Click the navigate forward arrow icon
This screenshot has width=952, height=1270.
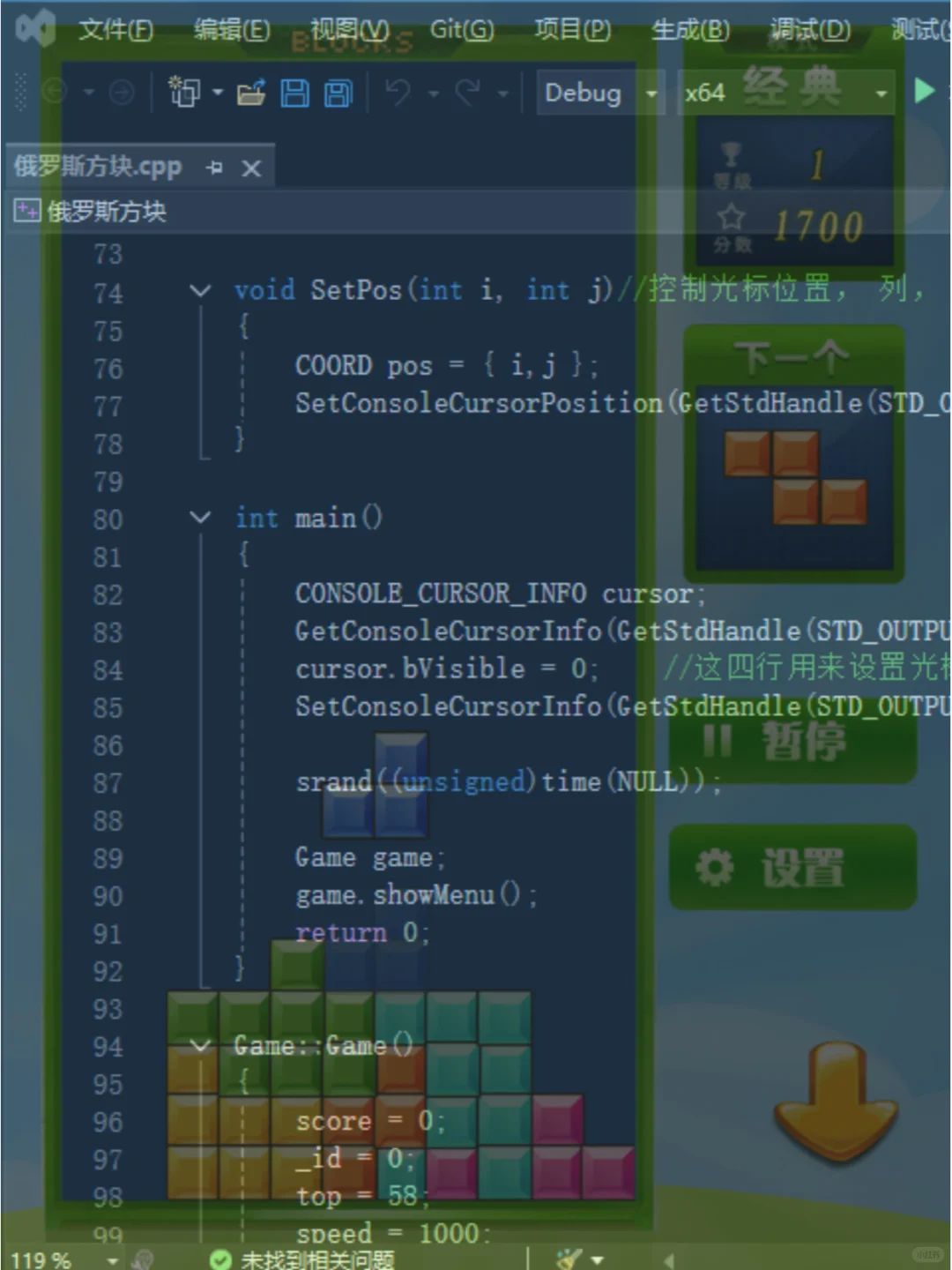pyautogui.click(x=121, y=92)
